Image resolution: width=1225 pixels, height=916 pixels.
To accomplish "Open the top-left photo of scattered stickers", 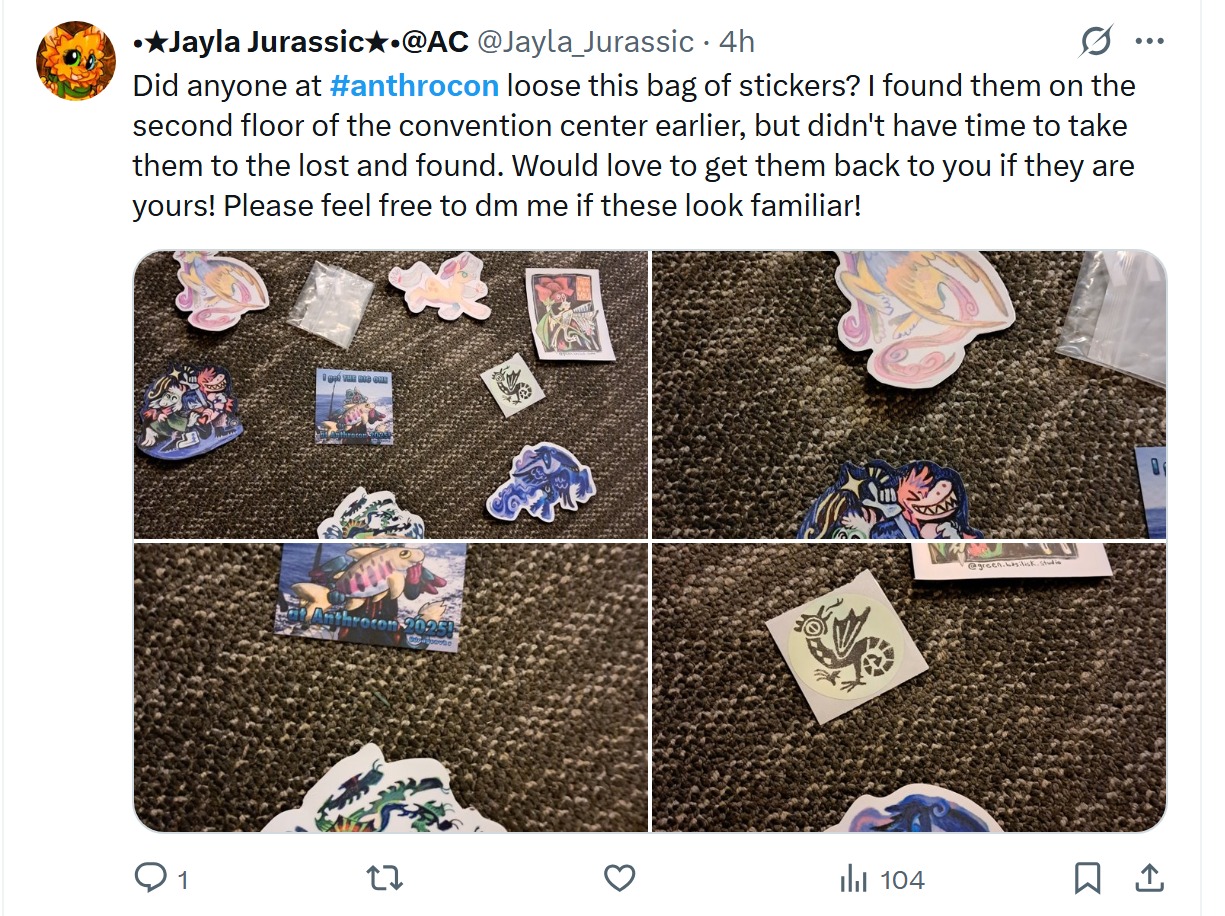I will point(391,395).
